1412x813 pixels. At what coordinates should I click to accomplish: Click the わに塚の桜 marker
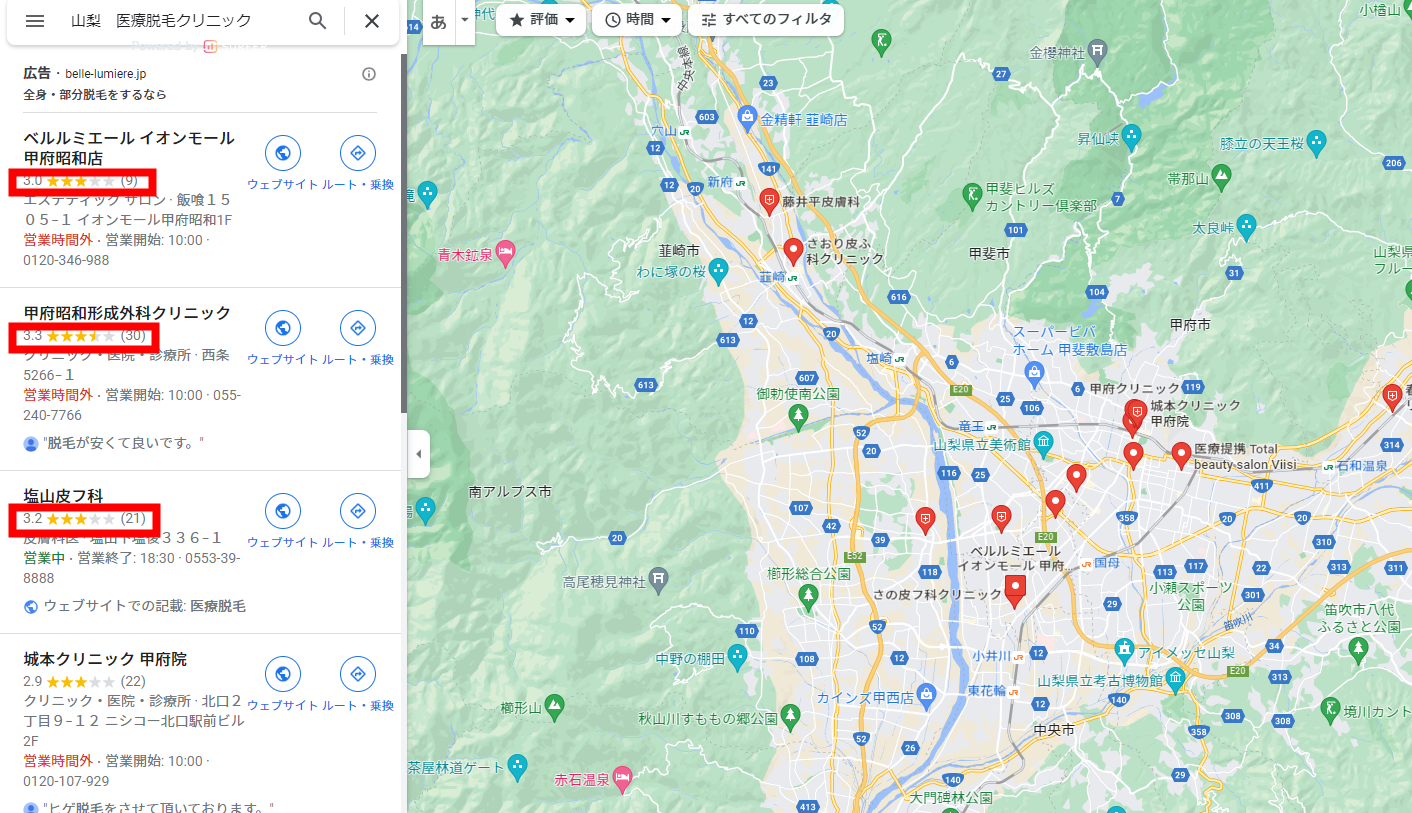tap(719, 269)
